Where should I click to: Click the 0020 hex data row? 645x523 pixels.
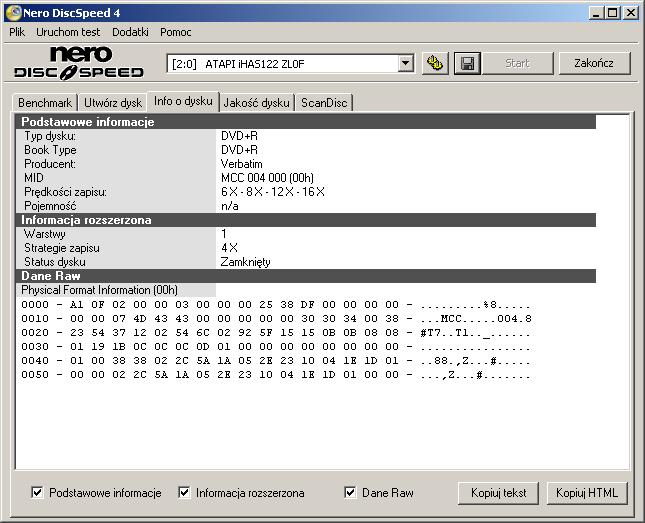click(x=276, y=333)
